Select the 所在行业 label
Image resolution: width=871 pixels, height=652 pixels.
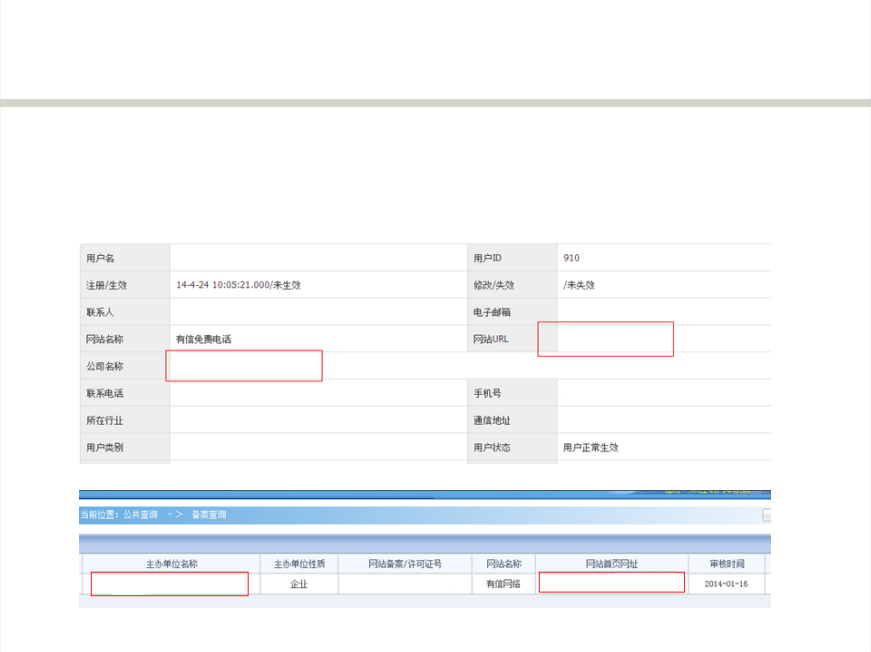(x=104, y=420)
